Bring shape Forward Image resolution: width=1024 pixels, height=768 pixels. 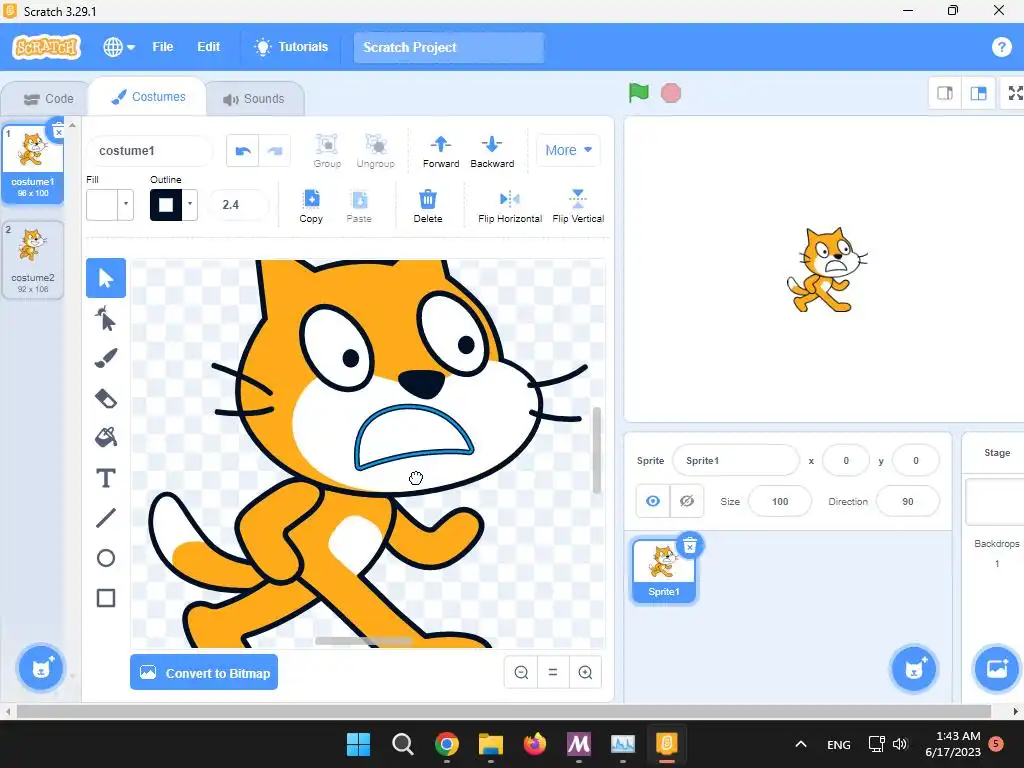(x=441, y=151)
